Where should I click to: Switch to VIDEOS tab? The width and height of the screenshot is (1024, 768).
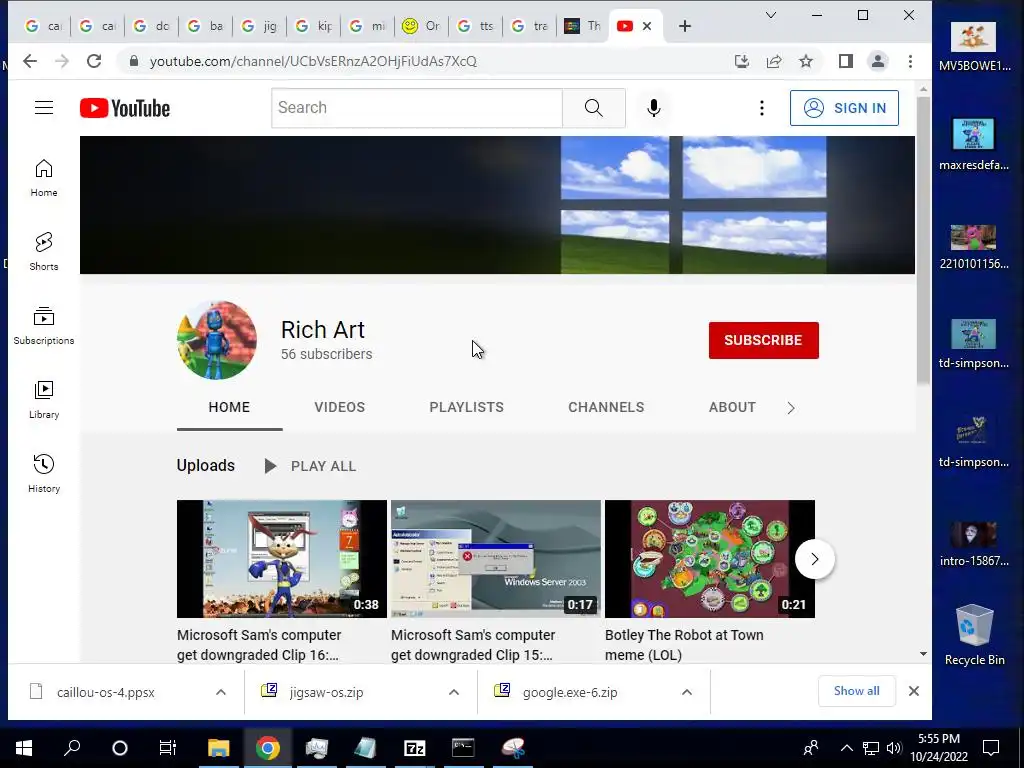coord(340,408)
